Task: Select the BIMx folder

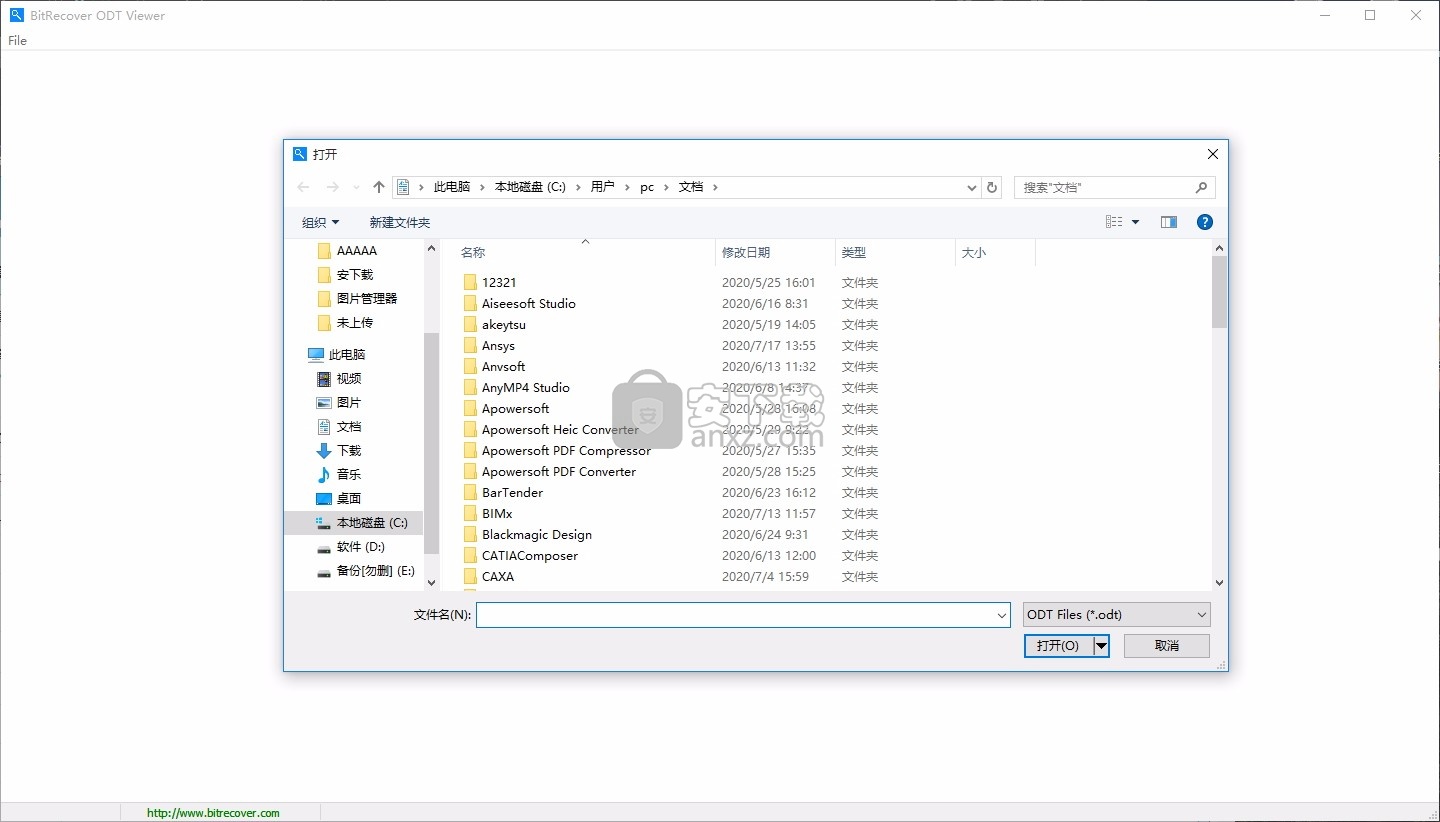Action: click(497, 514)
